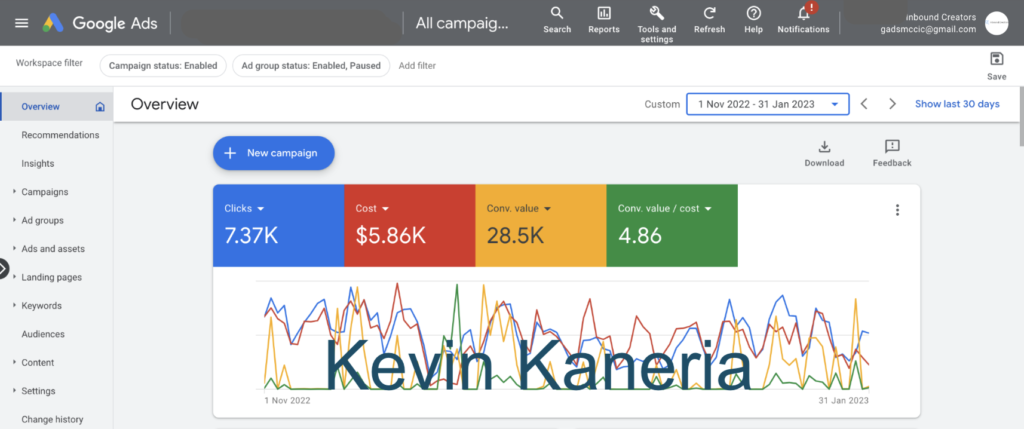The width and height of the screenshot is (1024, 429).
Task: Click the page vertical scrollbar
Action: pos(1021,118)
